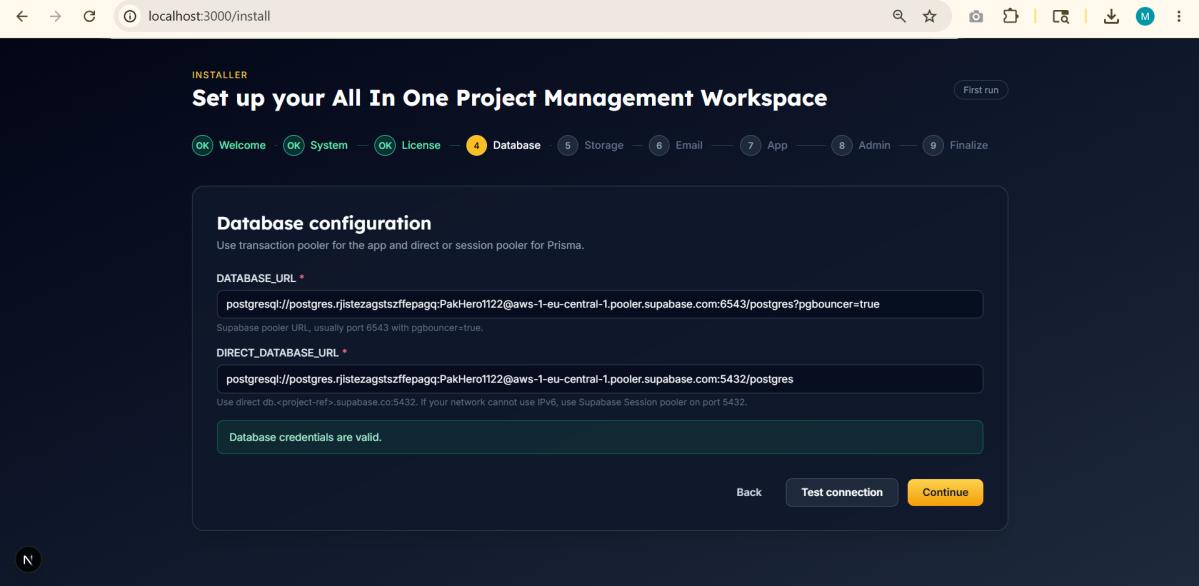Open the site information icon in address bar
1199x586 pixels.
131,16
